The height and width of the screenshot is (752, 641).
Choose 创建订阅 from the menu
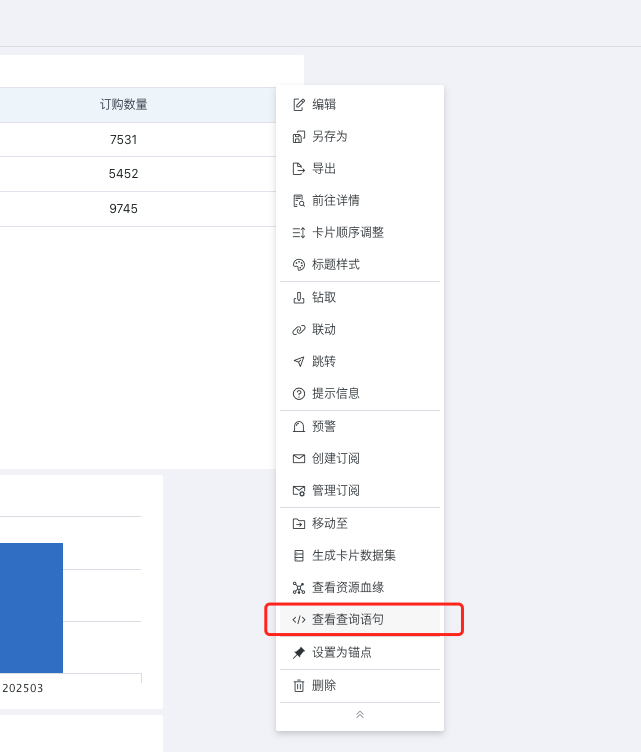[360, 459]
